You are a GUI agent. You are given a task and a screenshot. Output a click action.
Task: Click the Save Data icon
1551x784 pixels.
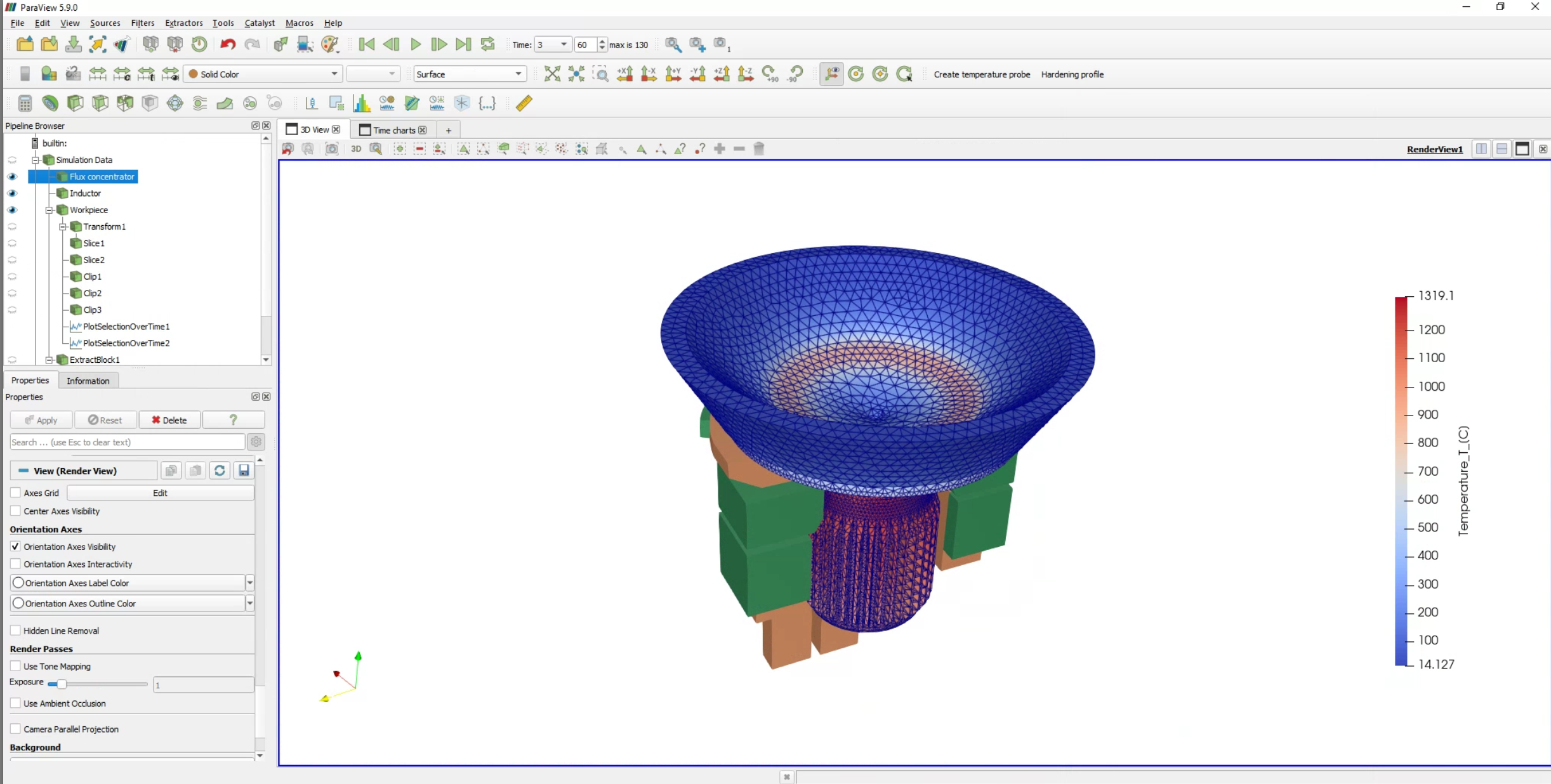(x=74, y=44)
